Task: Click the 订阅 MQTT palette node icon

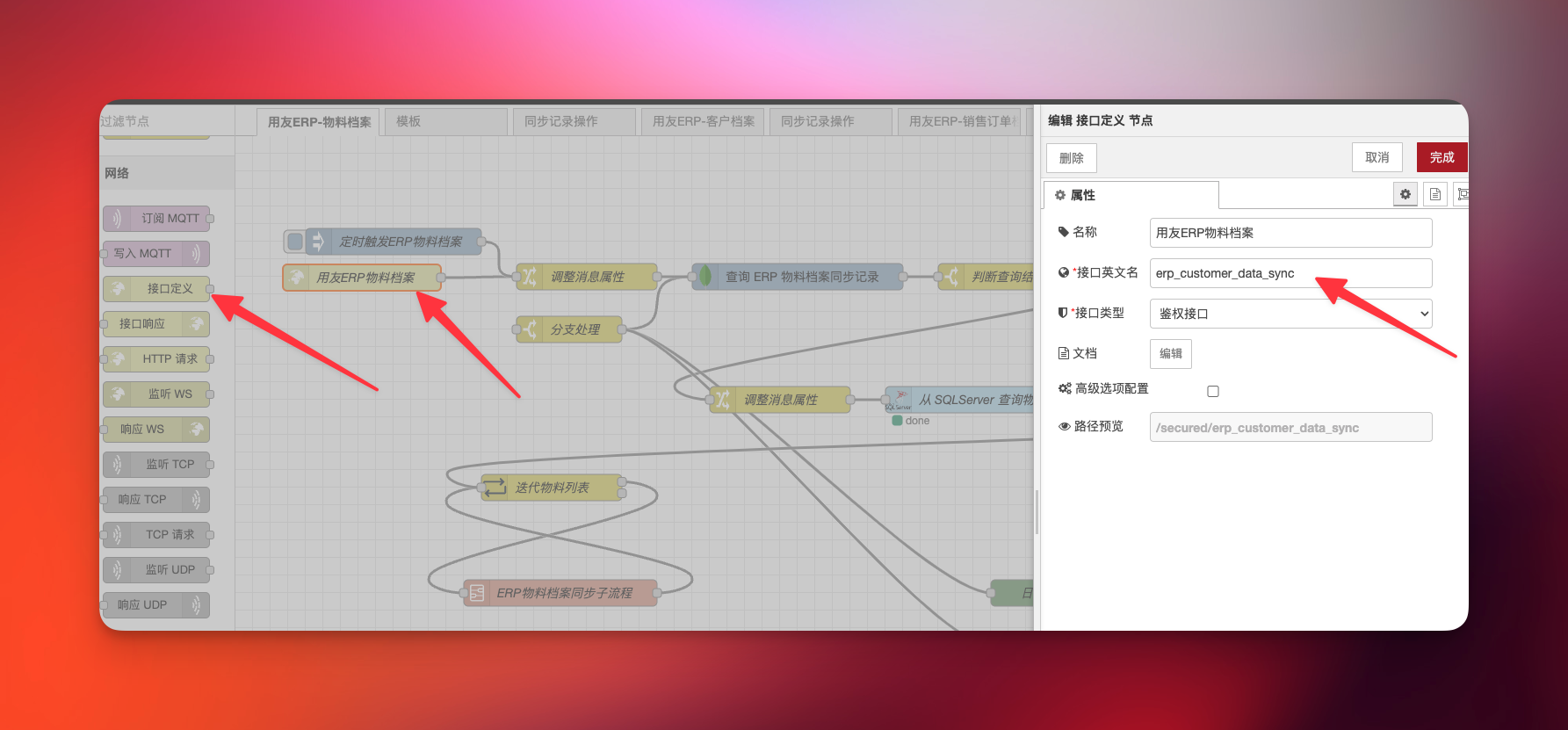Action: (x=117, y=218)
